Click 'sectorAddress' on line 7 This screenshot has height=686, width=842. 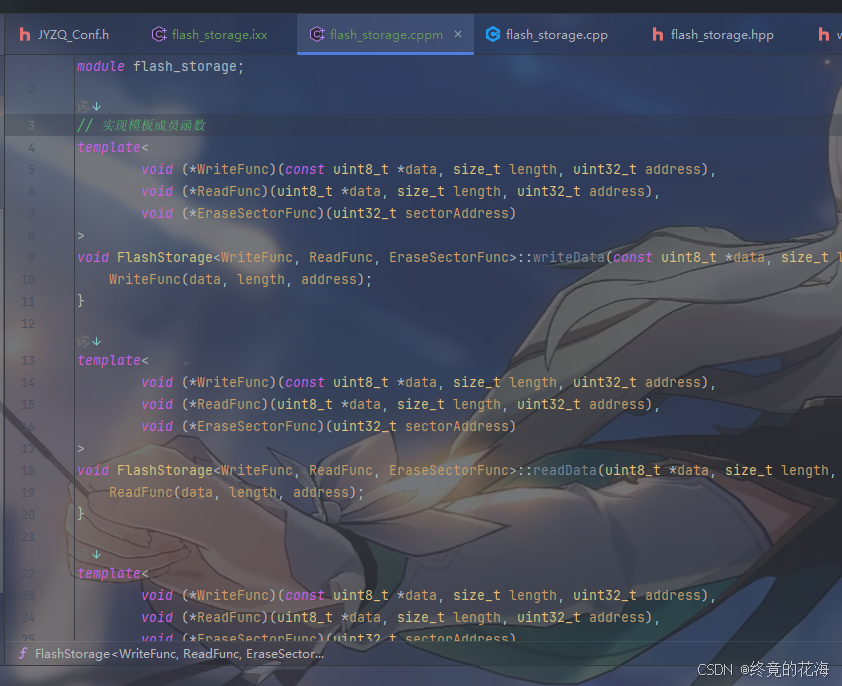(x=456, y=213)
